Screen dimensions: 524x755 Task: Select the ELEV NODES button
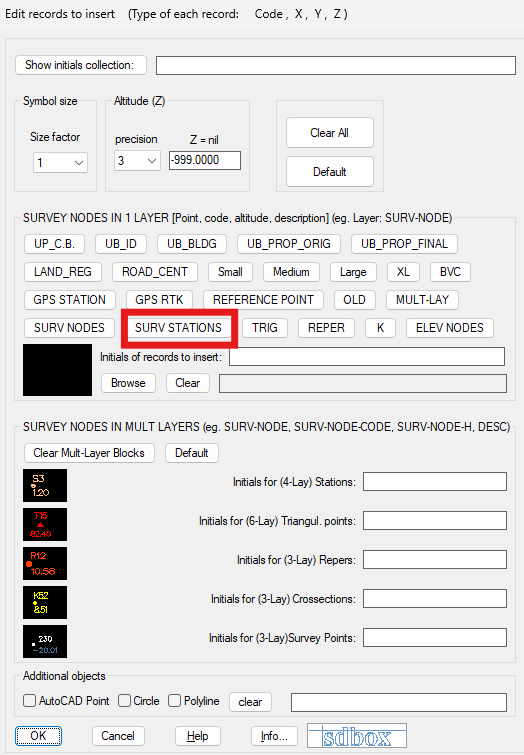click(450, 328)
